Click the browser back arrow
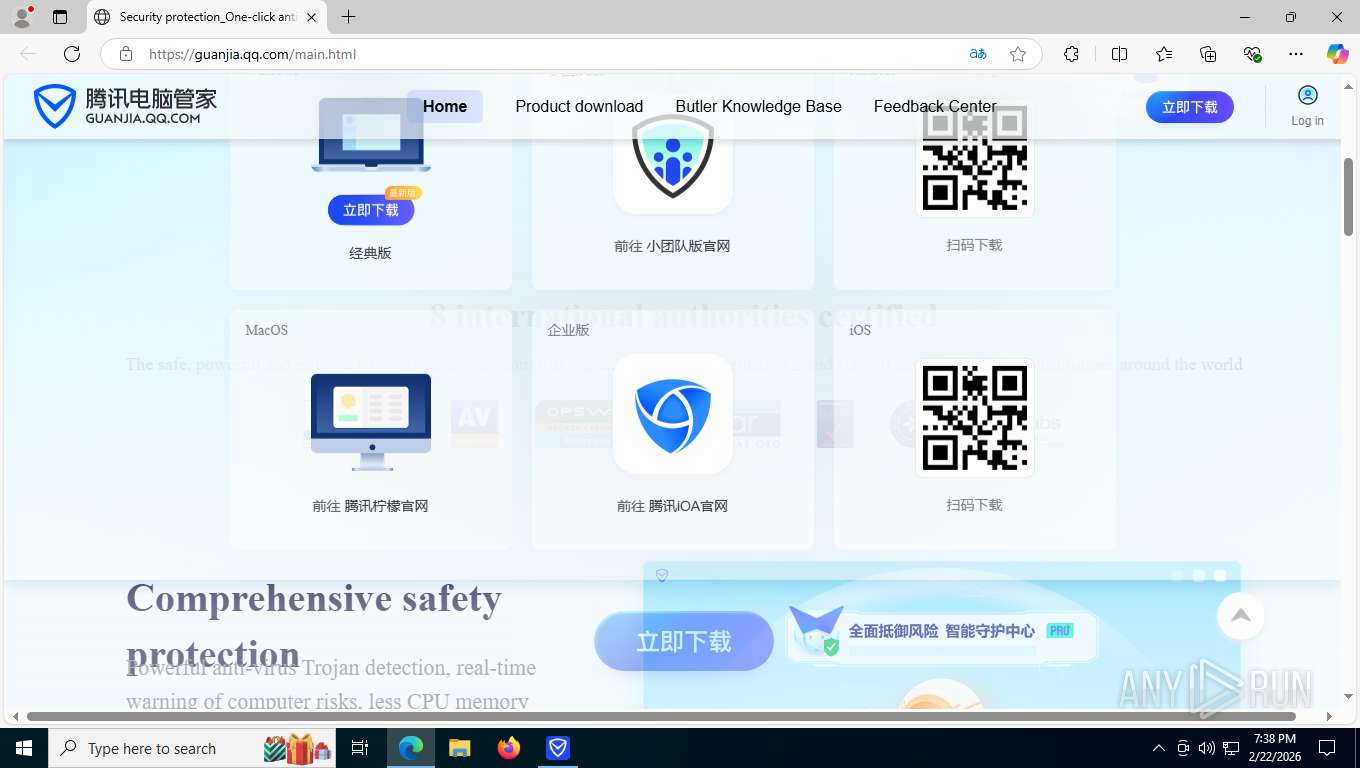Image resolution: width=1360 pixels, height=768 pixels. point(28,54)
